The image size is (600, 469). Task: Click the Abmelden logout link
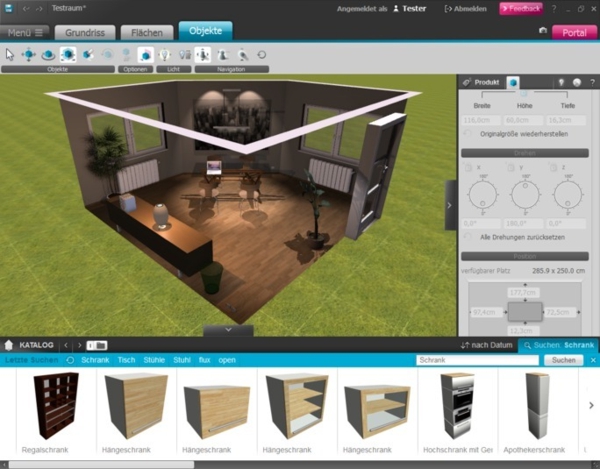click(x=467, y=8)
